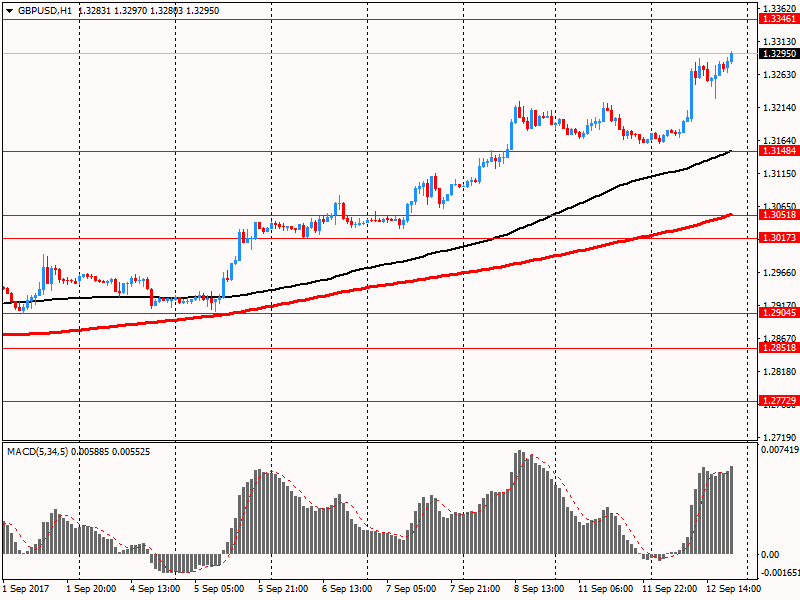Click the 8 Sep 13:00 time label
Image resolution: width=800 pixels, height=600 pixels.
539,589
